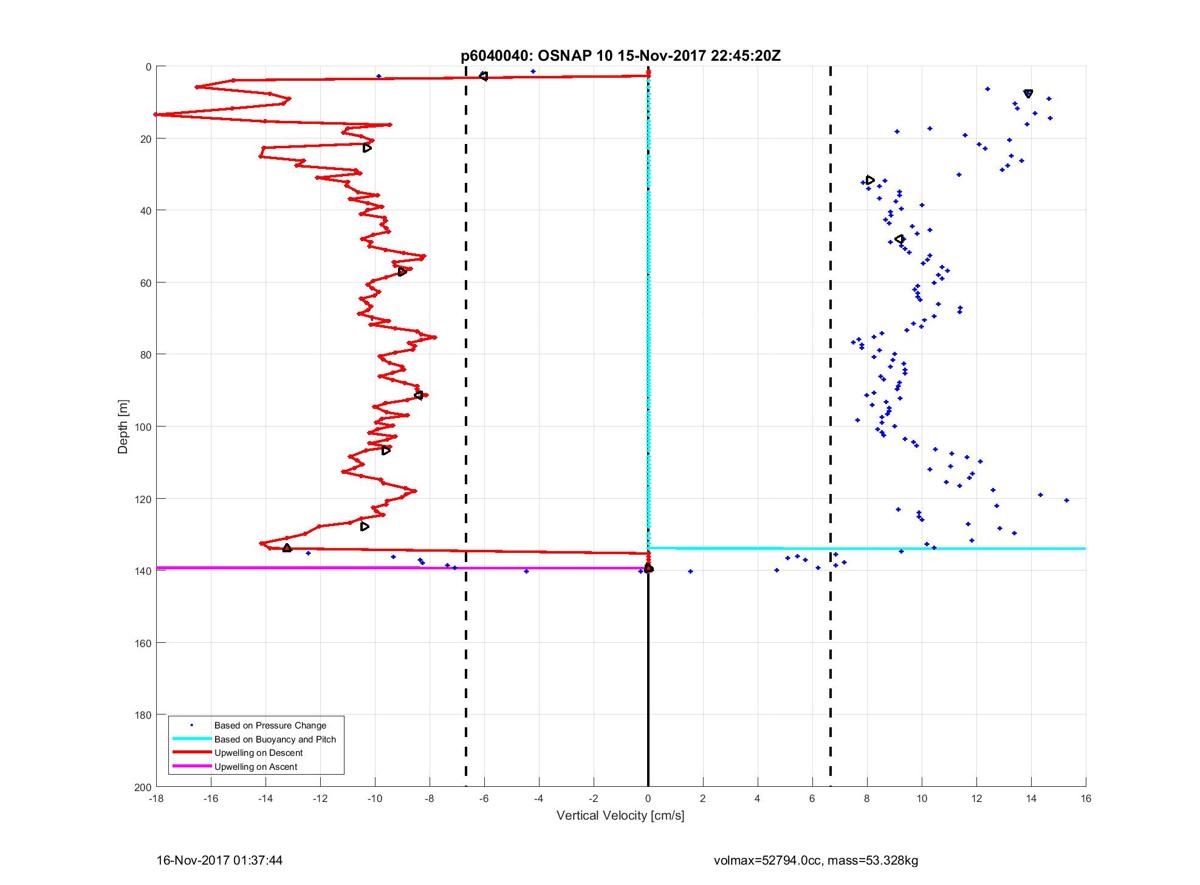Click depth axis tick label 20
Viewport: 1200px width, 885px height.
pyautogui.click(x=144, y=139)
